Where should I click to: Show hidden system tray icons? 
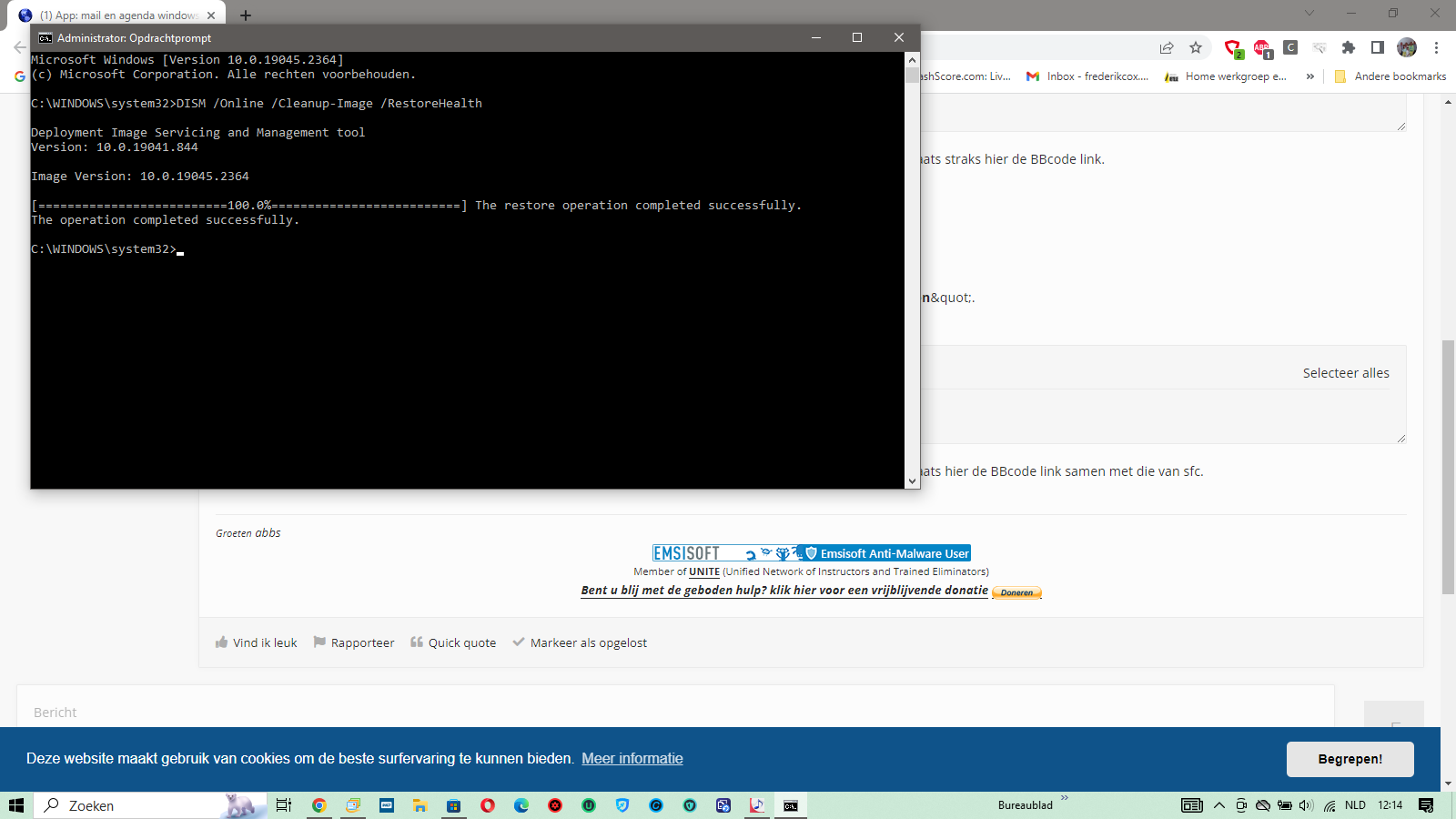tap(1219, 805)
